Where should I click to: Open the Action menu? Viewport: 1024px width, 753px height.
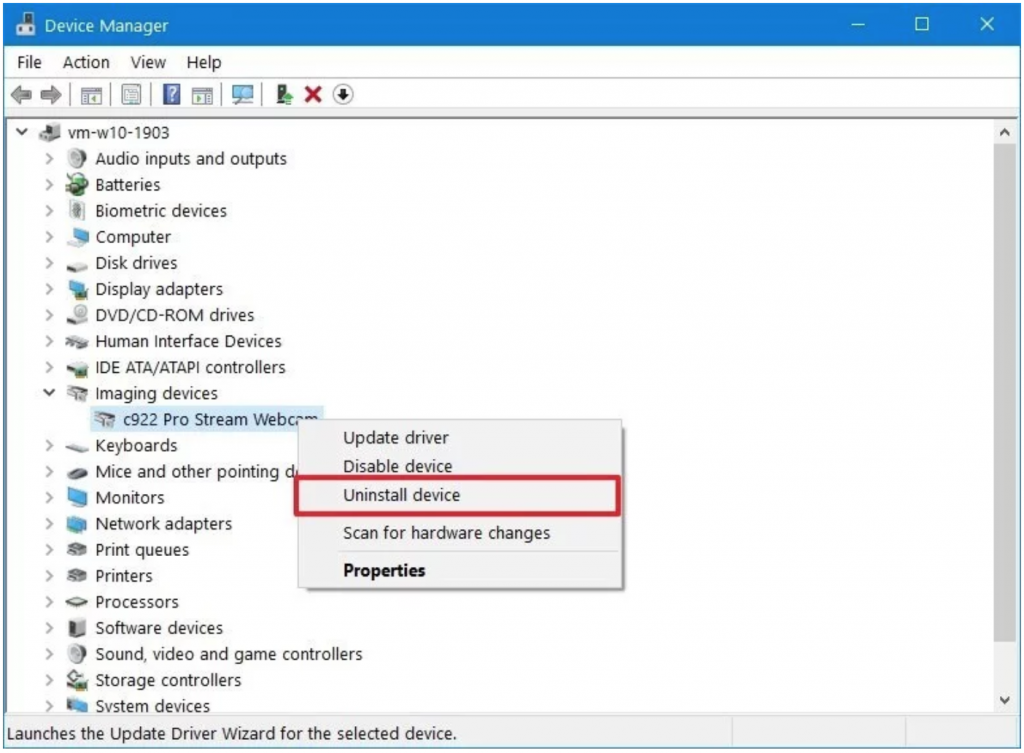(x=86, y=62)
